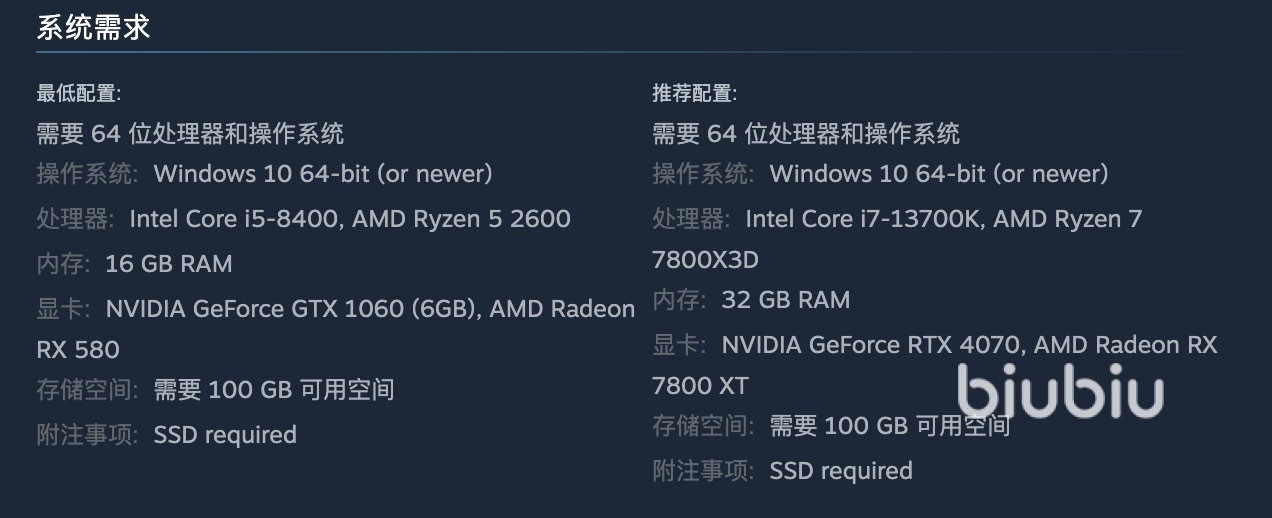Click the 最低配置 label

pos(79,94)
